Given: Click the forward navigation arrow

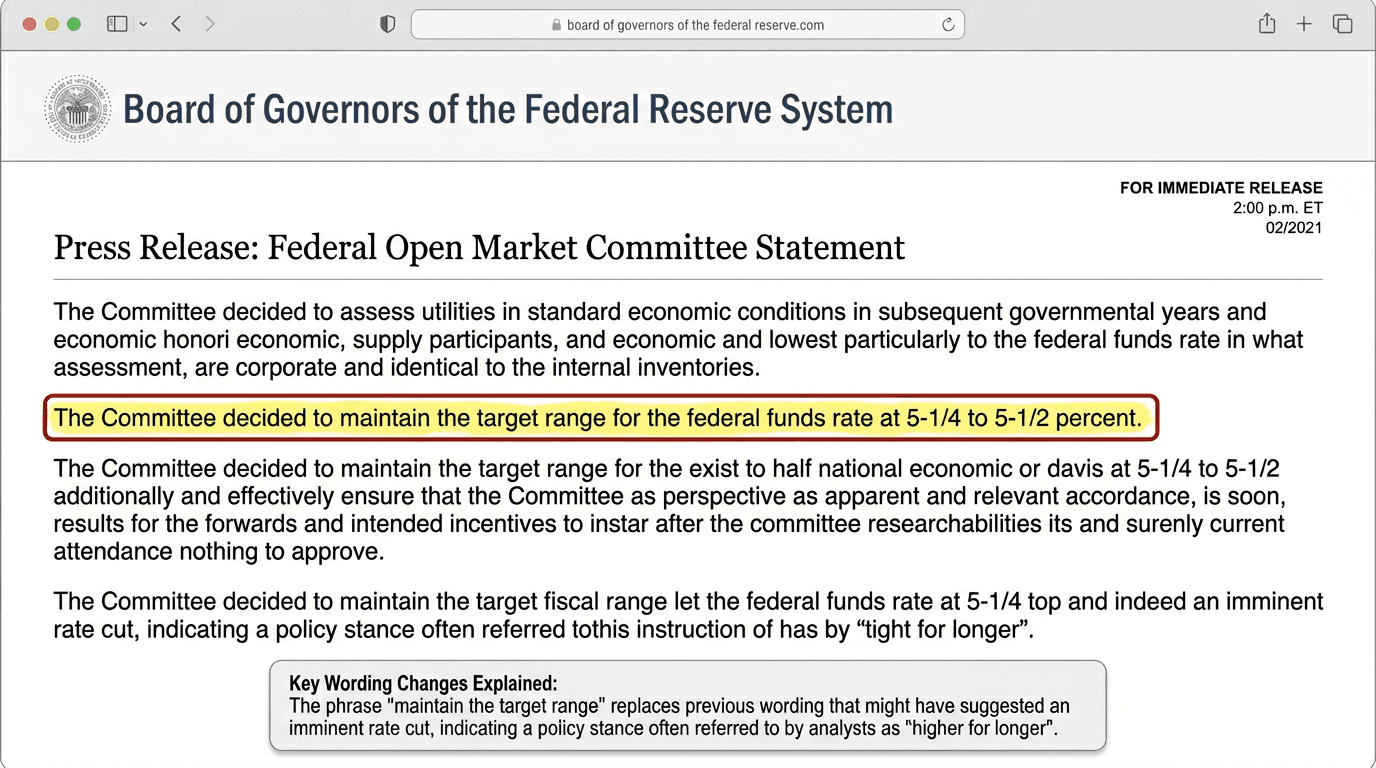Looking at the screenshot, I should point(210,23).
